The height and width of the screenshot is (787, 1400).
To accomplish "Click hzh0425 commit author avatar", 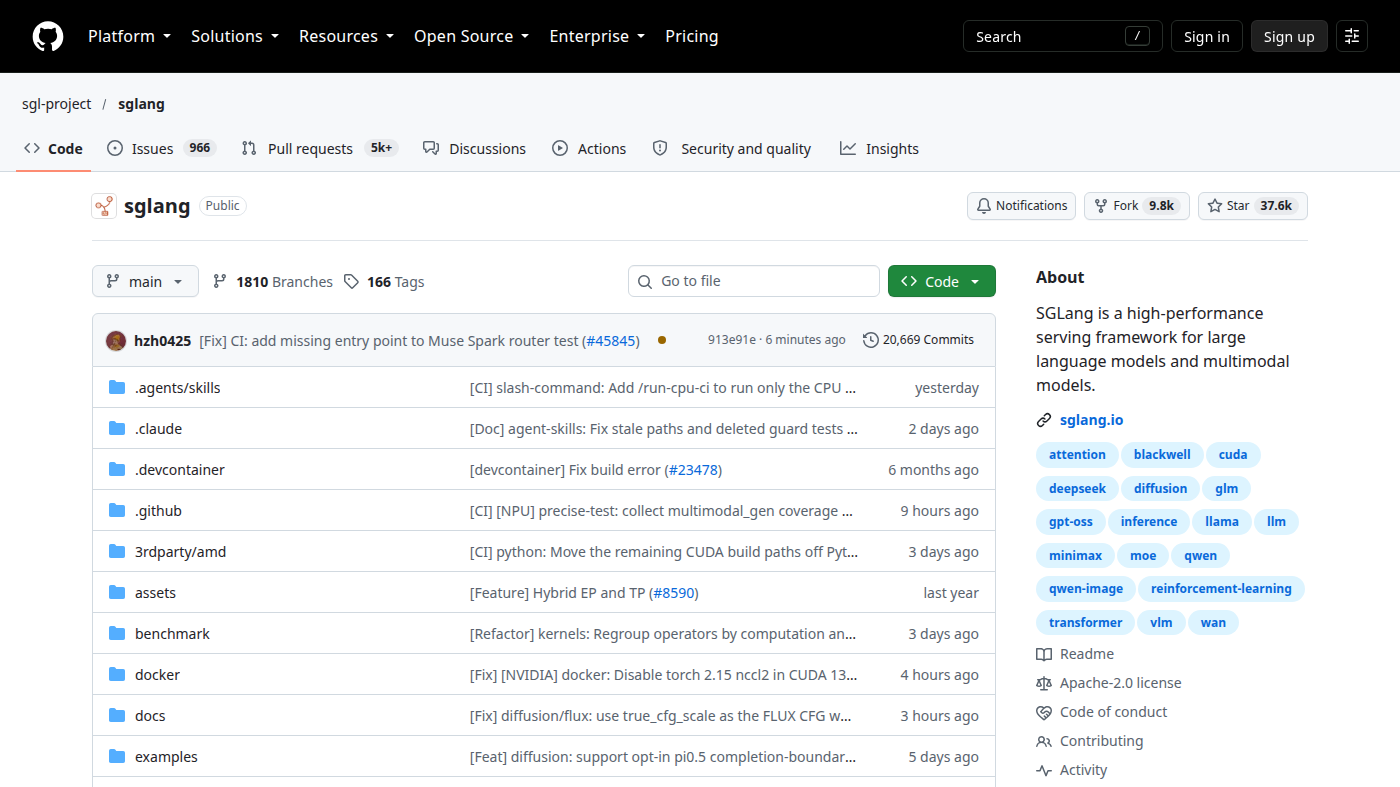I will coord(116,341).
